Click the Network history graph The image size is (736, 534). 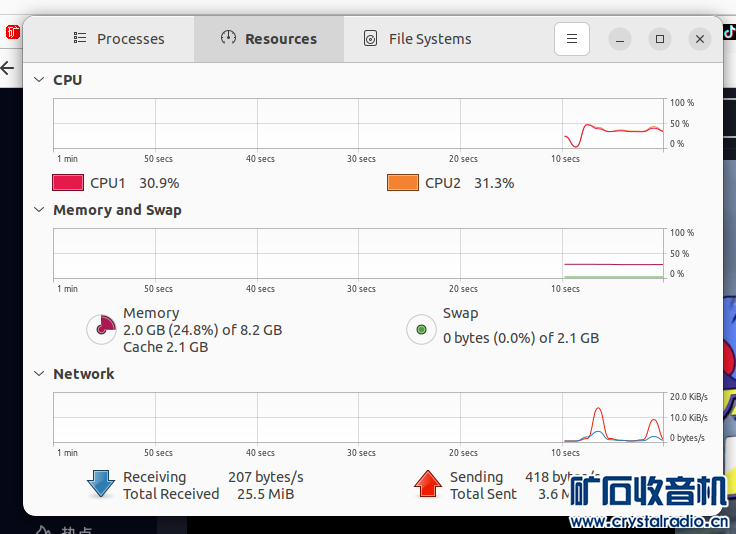[x=359, y=418]
